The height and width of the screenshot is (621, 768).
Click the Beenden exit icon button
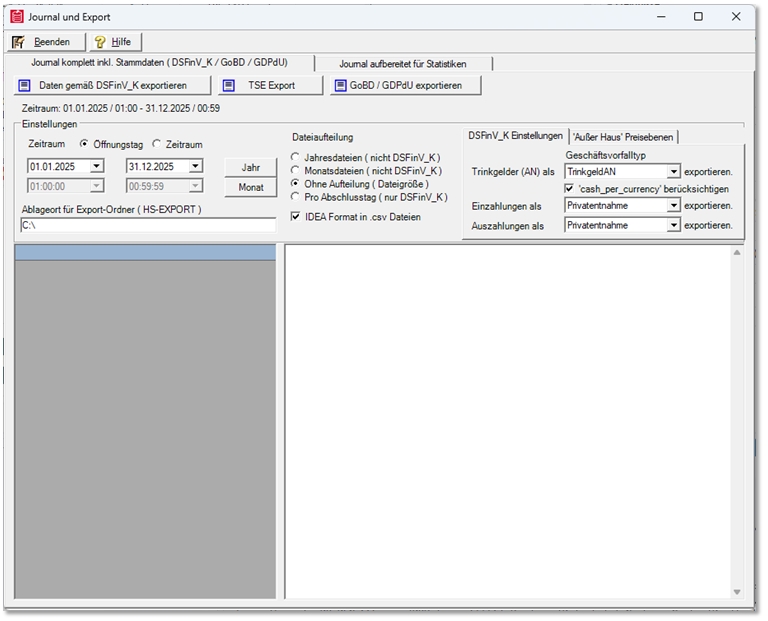pyautogui.click(x=19, y=42)
